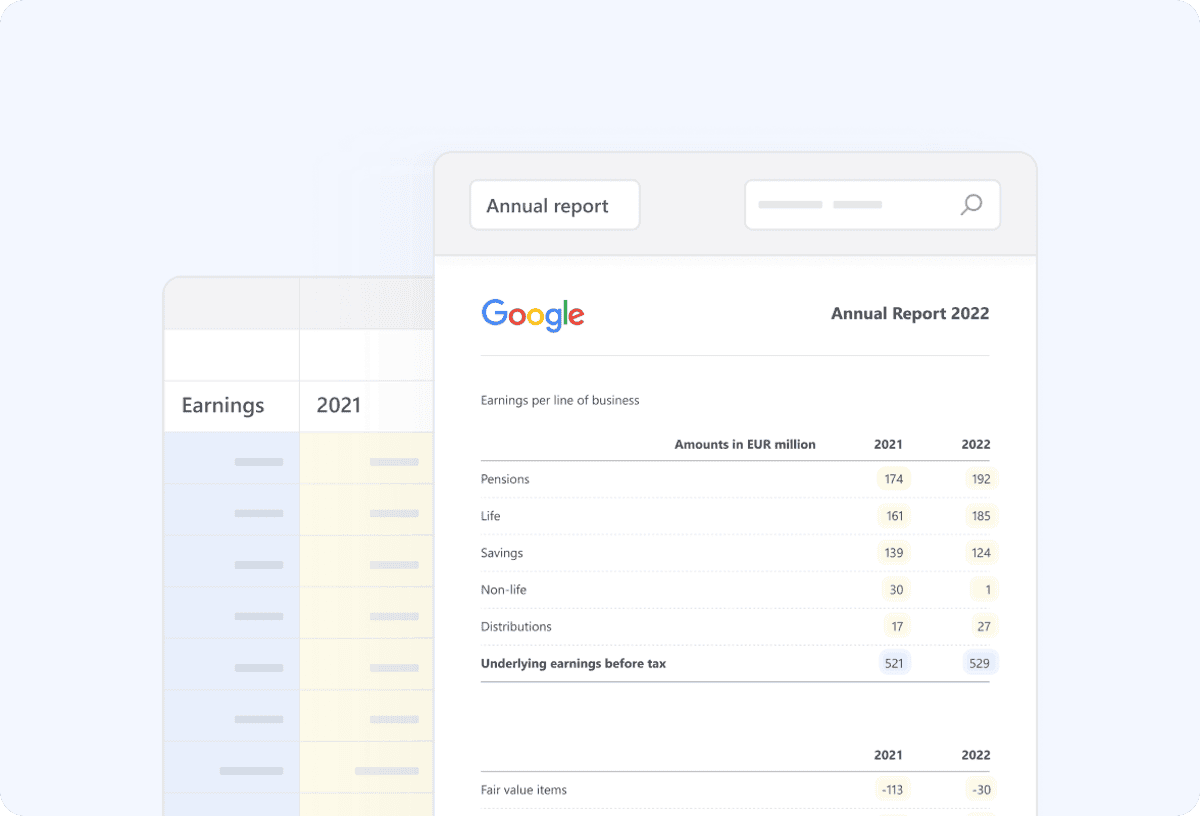Click the Annual Report 2022 heading
This screenshot has height=816, width=1200.
click(x=909, y=313)
